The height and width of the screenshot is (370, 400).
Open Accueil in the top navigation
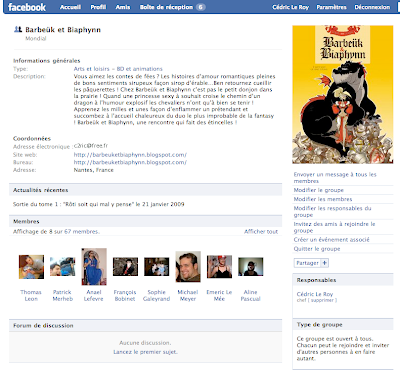pyautogui.click(x=70, y=7)
